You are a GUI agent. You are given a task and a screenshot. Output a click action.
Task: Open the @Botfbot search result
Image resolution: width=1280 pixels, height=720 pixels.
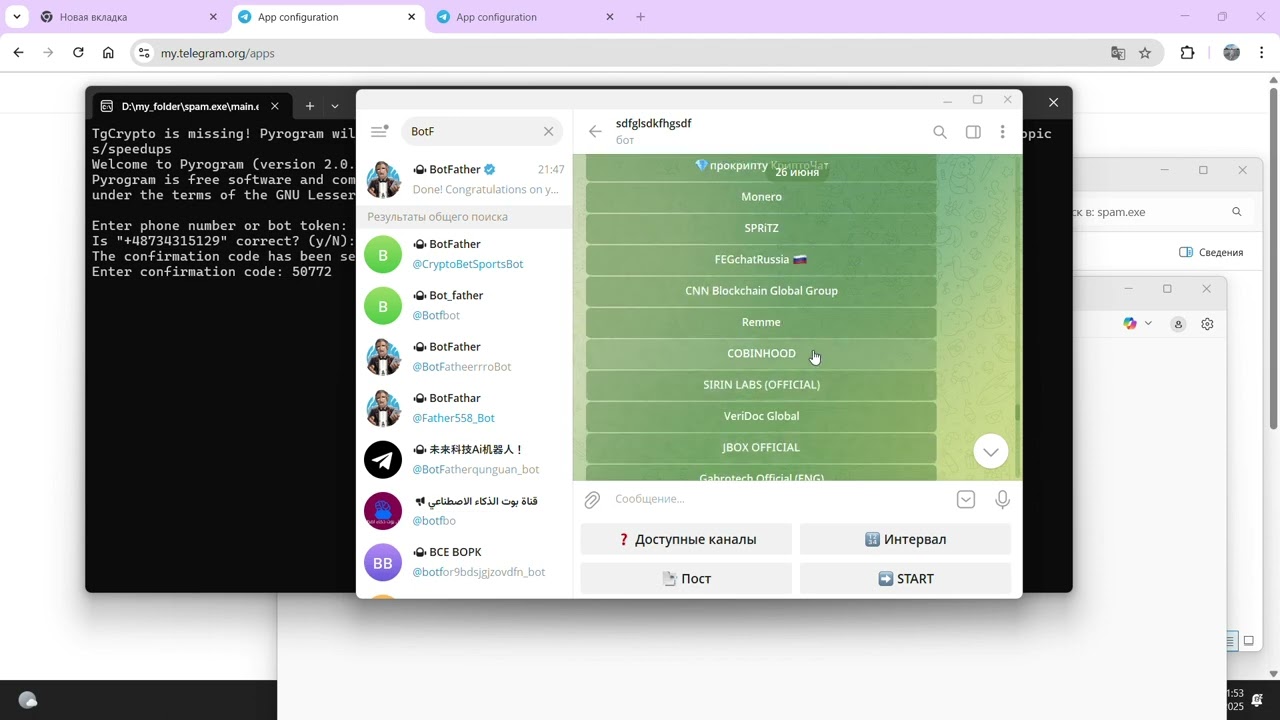click(x=464, y=305)
